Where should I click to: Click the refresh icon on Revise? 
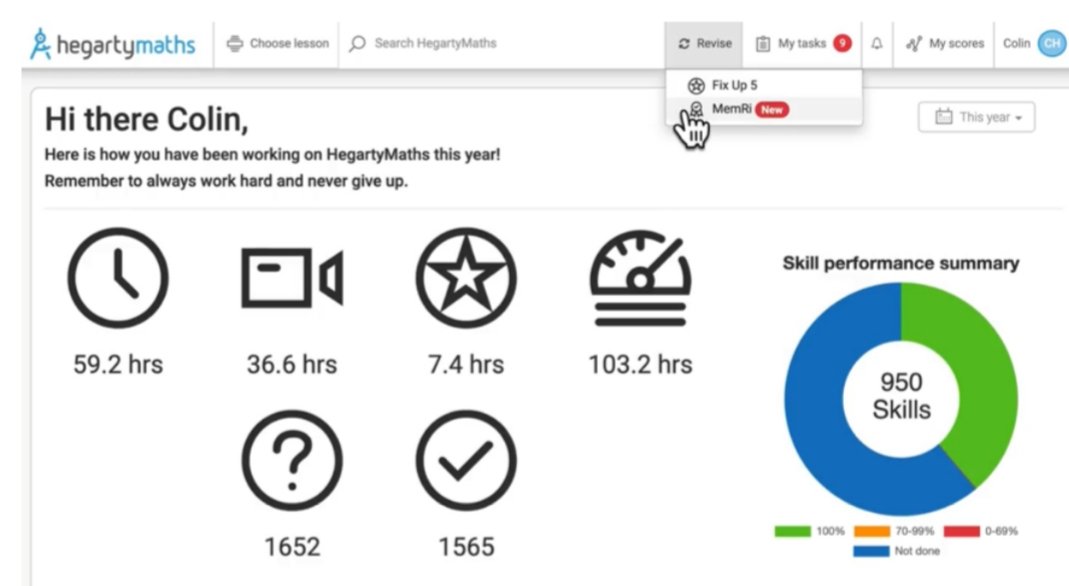(x=684, y=44)
